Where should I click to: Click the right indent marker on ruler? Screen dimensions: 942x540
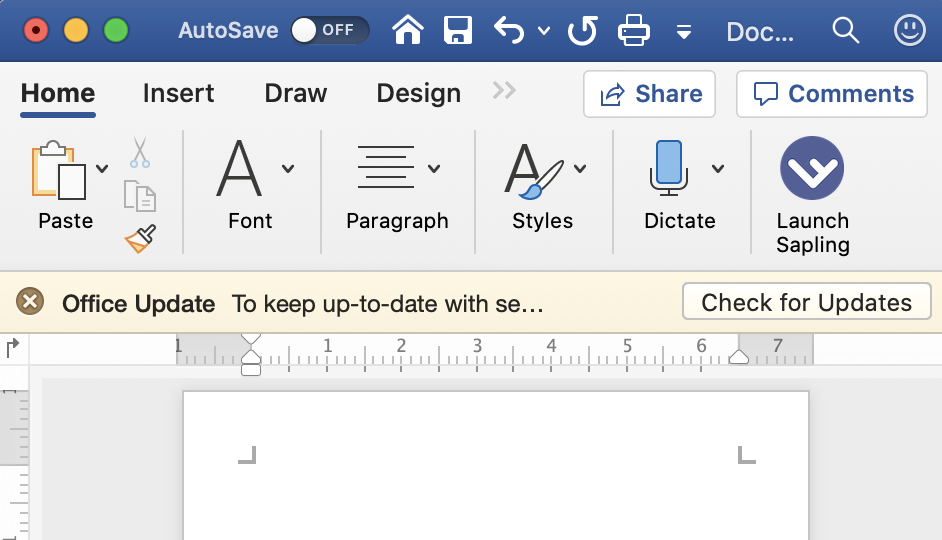click(x=738, y=357)
